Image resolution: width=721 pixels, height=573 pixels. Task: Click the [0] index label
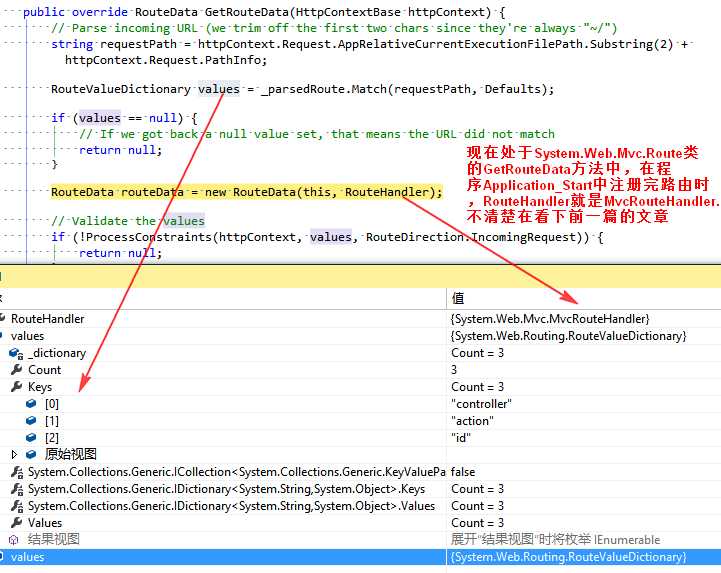pos(52,404)
